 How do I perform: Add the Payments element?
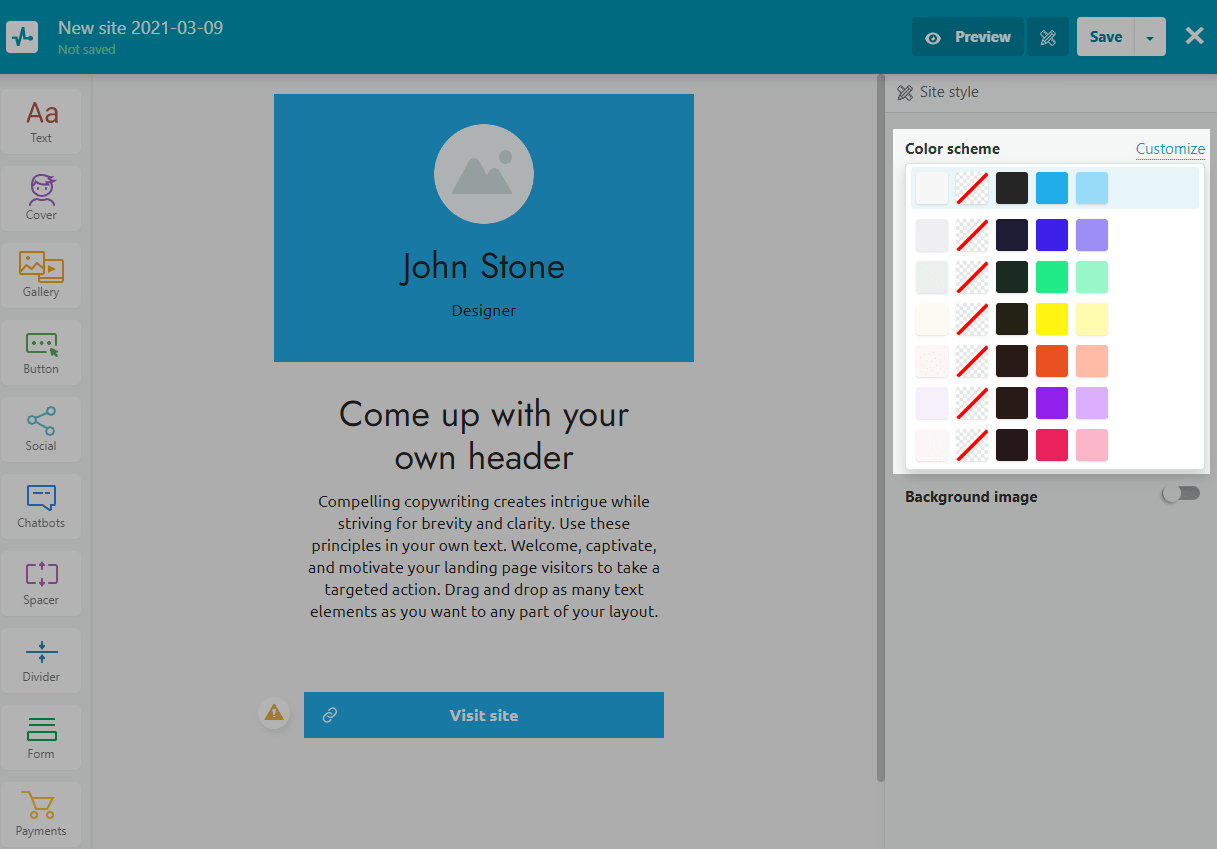coord(41,814)
